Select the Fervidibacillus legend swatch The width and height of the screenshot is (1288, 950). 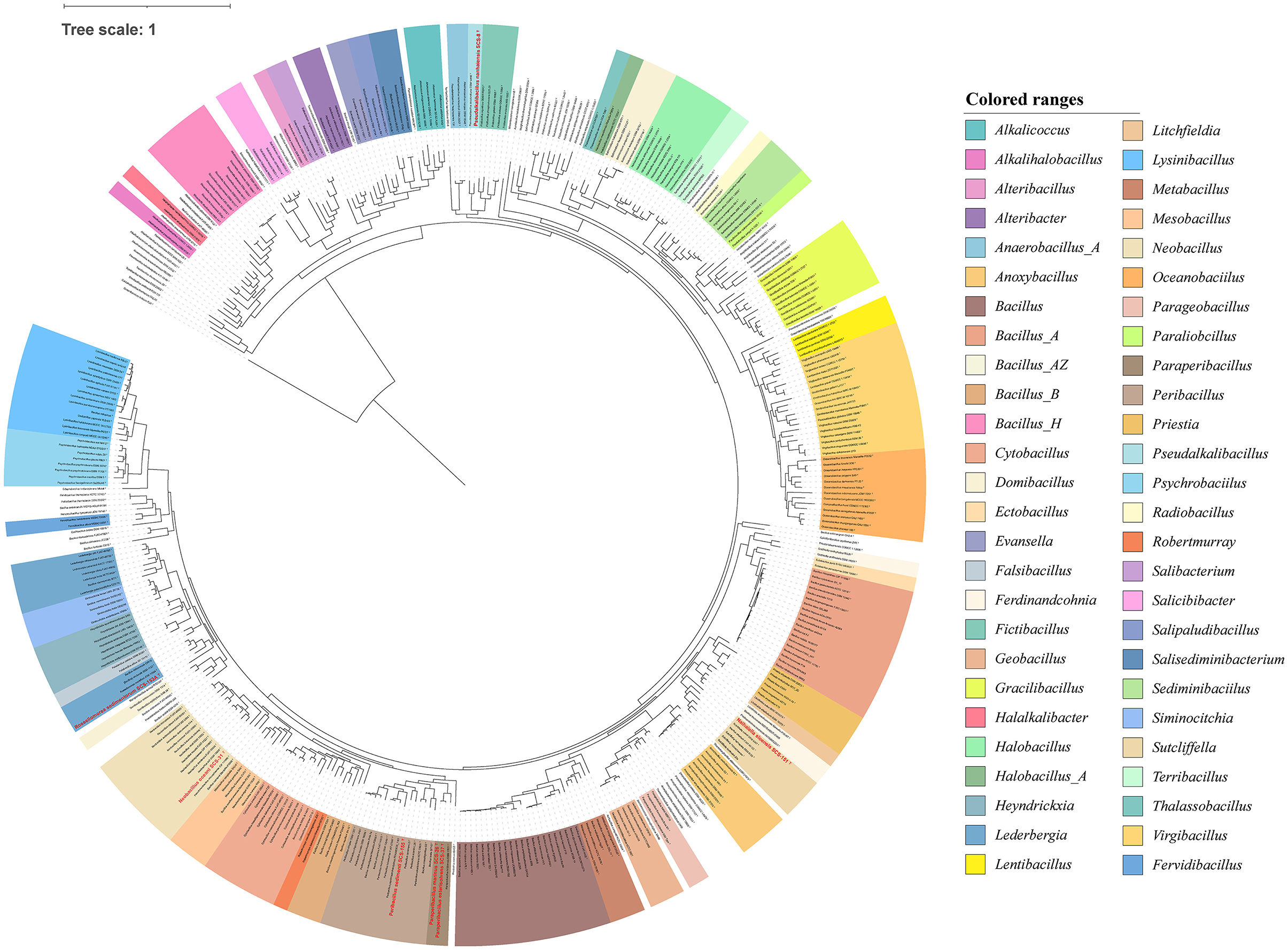tap(1132, 864)
